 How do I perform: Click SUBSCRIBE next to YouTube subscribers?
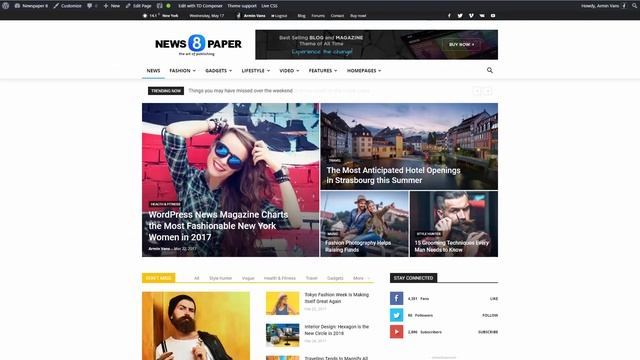(x=488, y=332)
